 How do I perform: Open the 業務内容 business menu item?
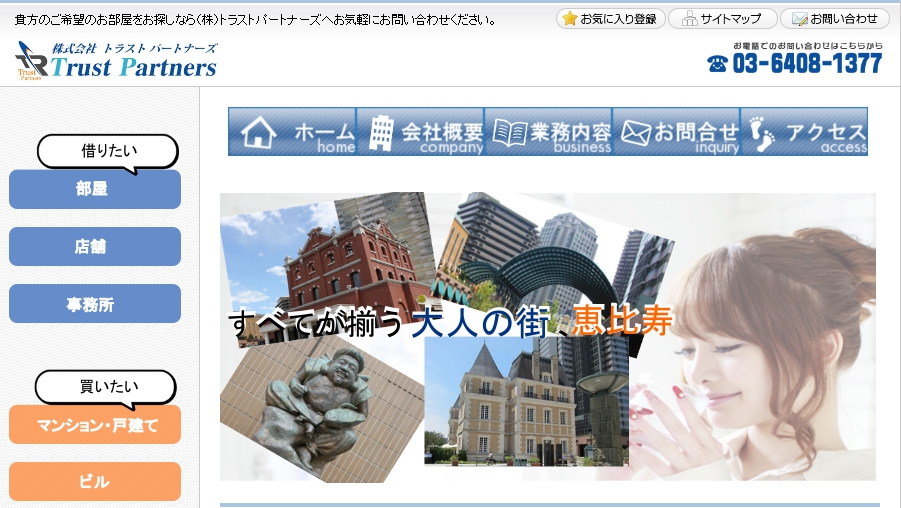[548, 132]
